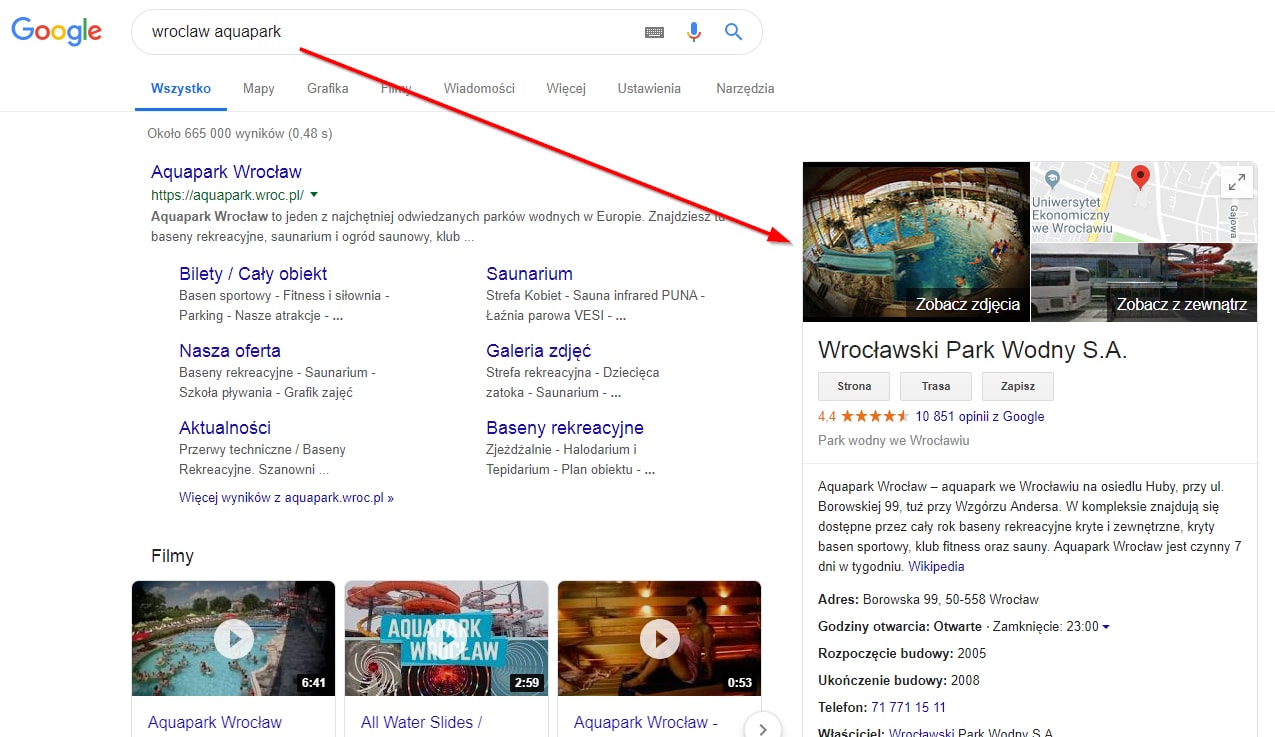Switch to the Grafika tab
The image size is (1275, 737).
[x=328, y=88]
